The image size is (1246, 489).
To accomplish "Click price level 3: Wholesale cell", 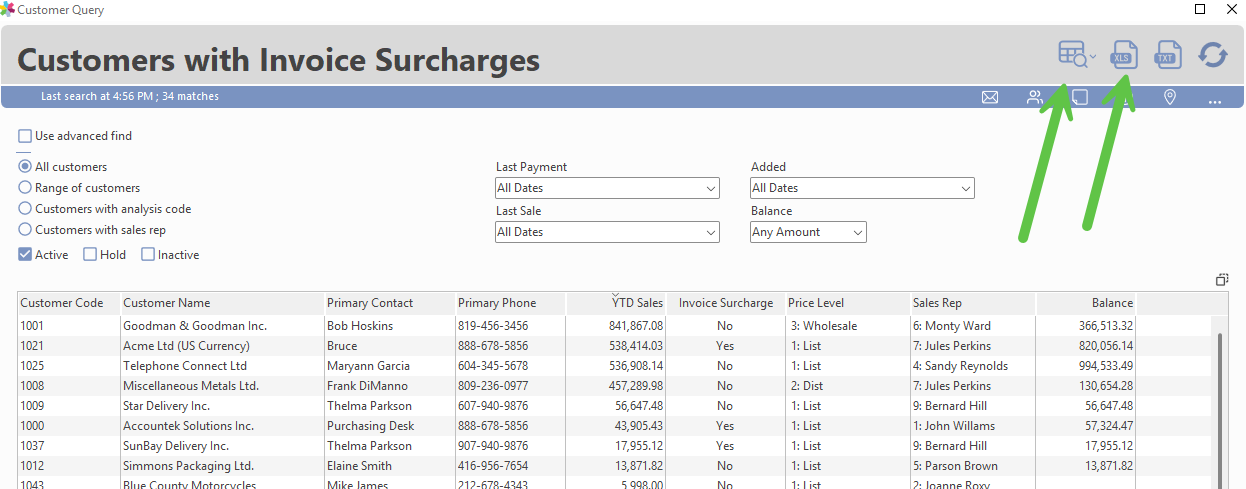I will click(x=848, y=326).
